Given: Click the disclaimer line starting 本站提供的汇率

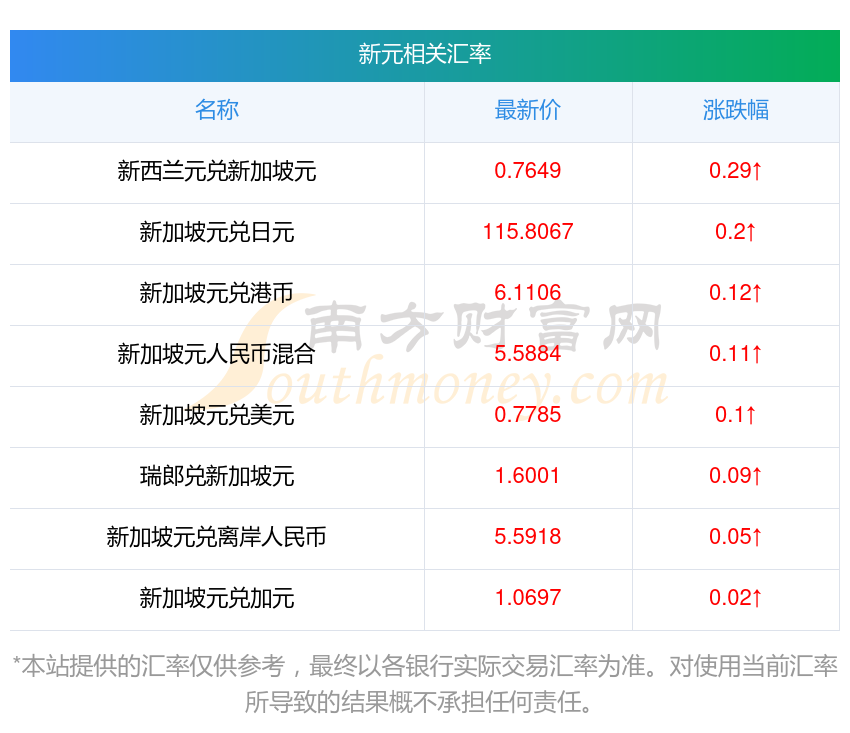Looking at the screenshot, I should click(425, 666).
